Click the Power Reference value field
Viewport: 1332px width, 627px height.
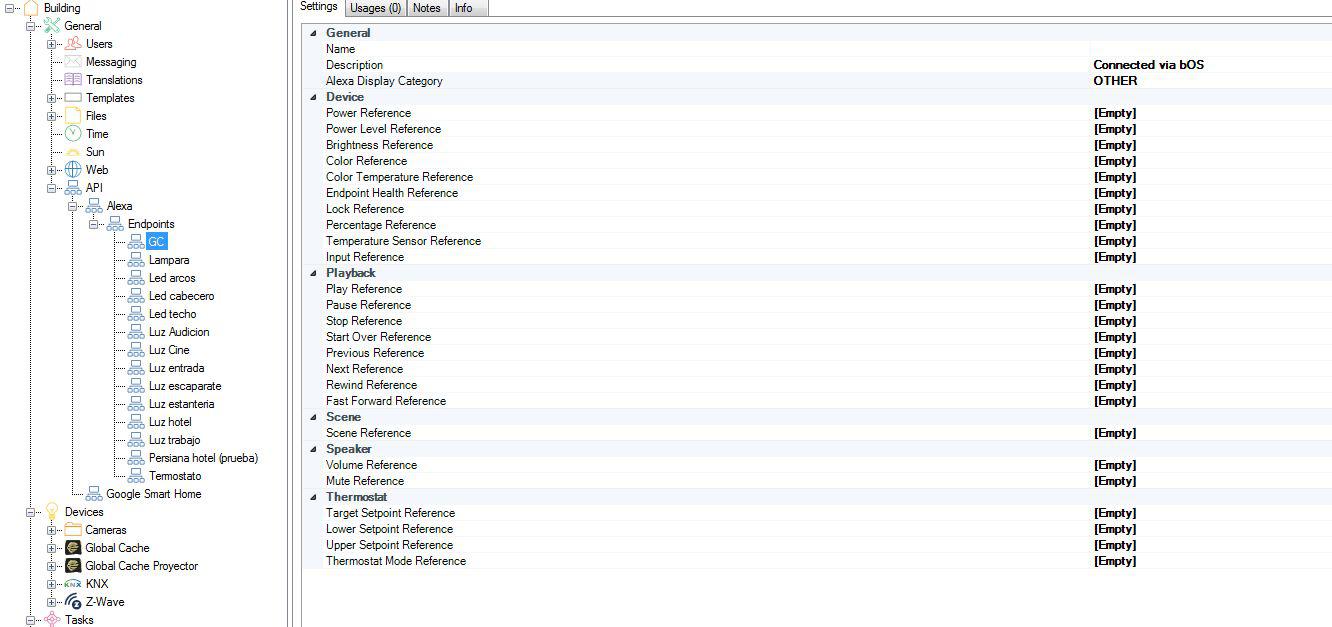point(1210,113)
